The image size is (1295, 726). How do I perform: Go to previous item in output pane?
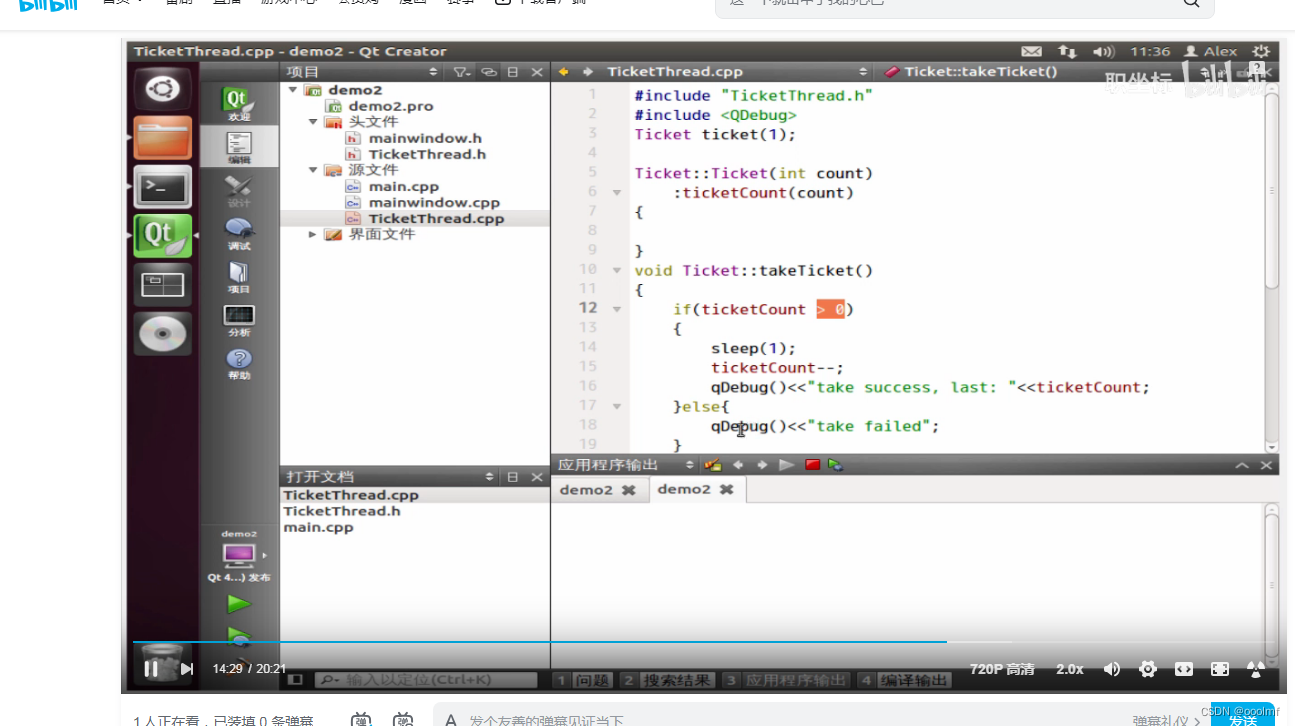(738, 465)
